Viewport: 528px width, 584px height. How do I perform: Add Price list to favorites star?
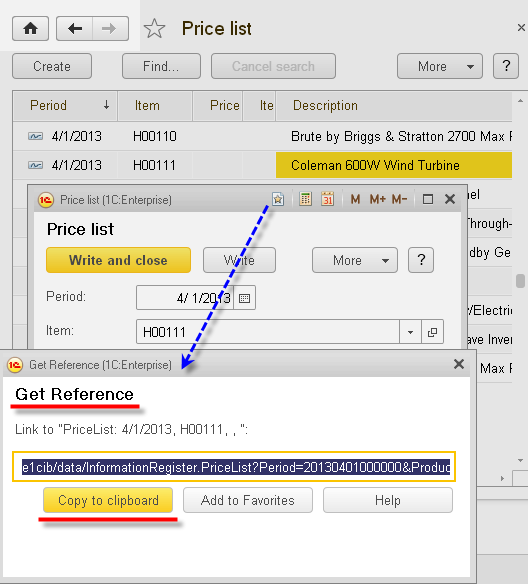coord(154,29)
